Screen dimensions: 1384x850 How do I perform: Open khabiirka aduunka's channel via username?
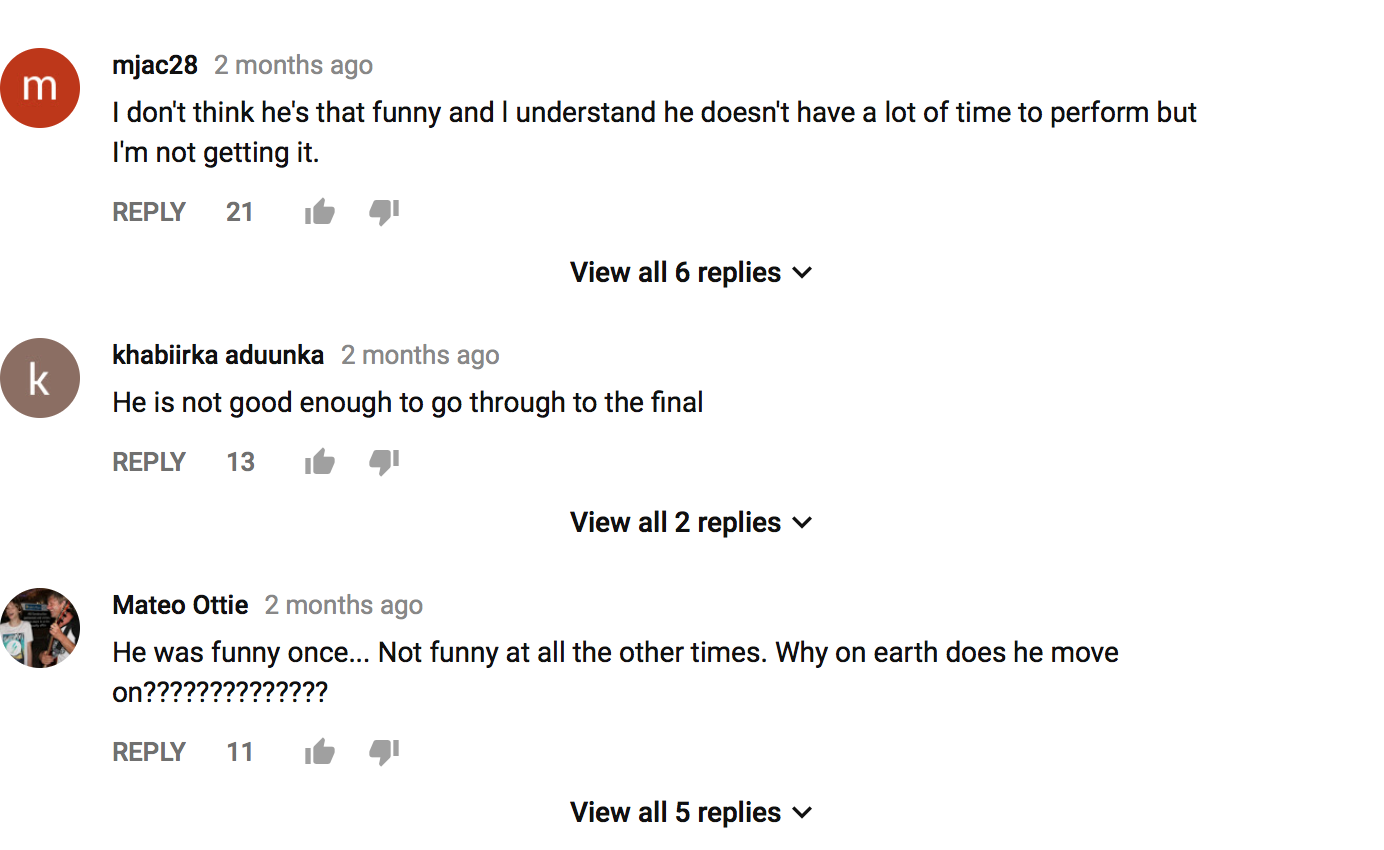coord(218,355)
